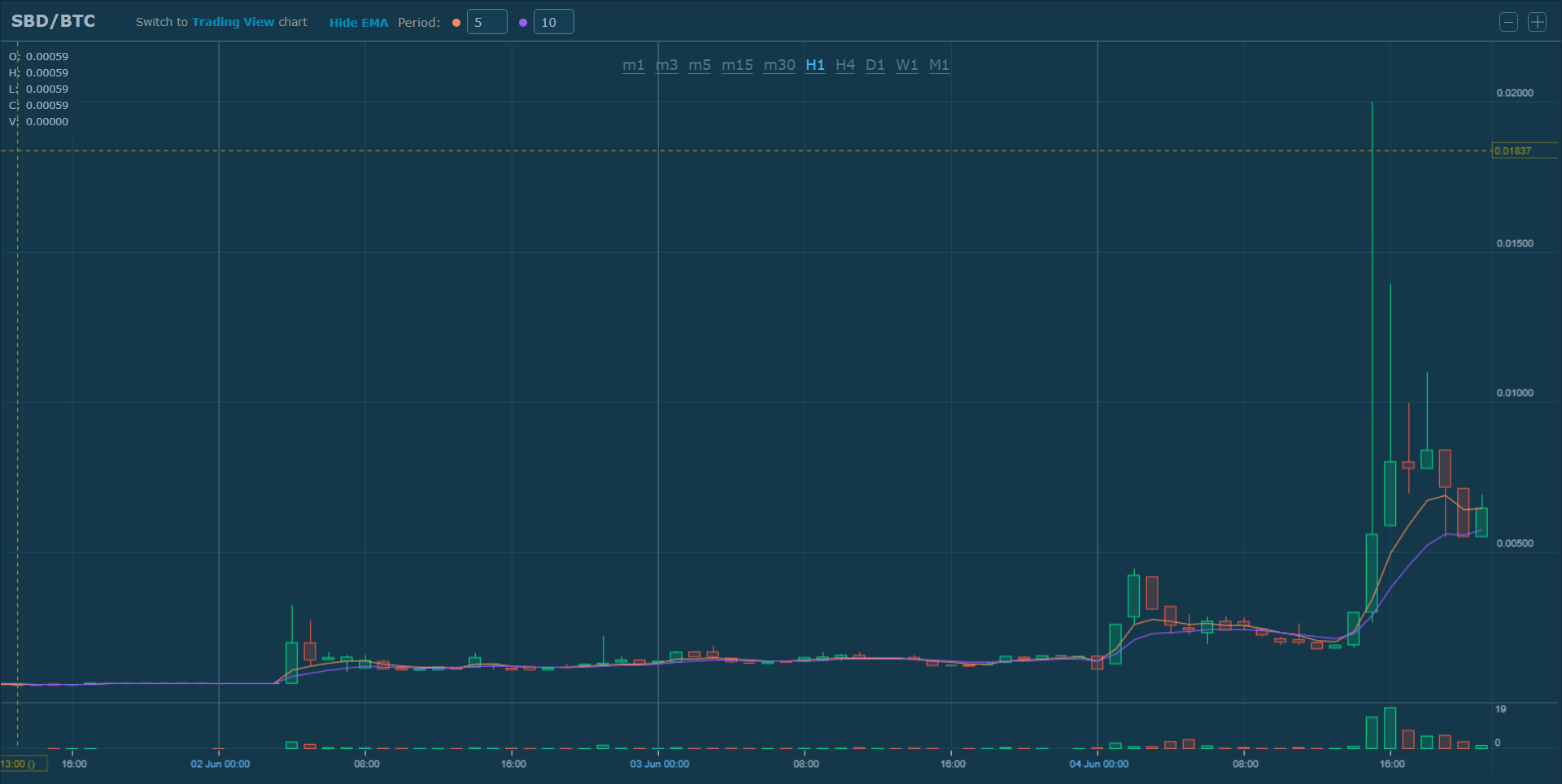The height and width of the screenshot is (784, 1562).
Task: Select the H1 timeframe tab
Action: coord(815,65)
